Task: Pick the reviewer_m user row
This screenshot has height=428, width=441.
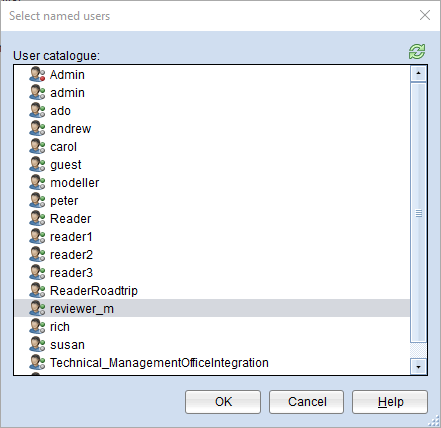Action: click(212, 309)
